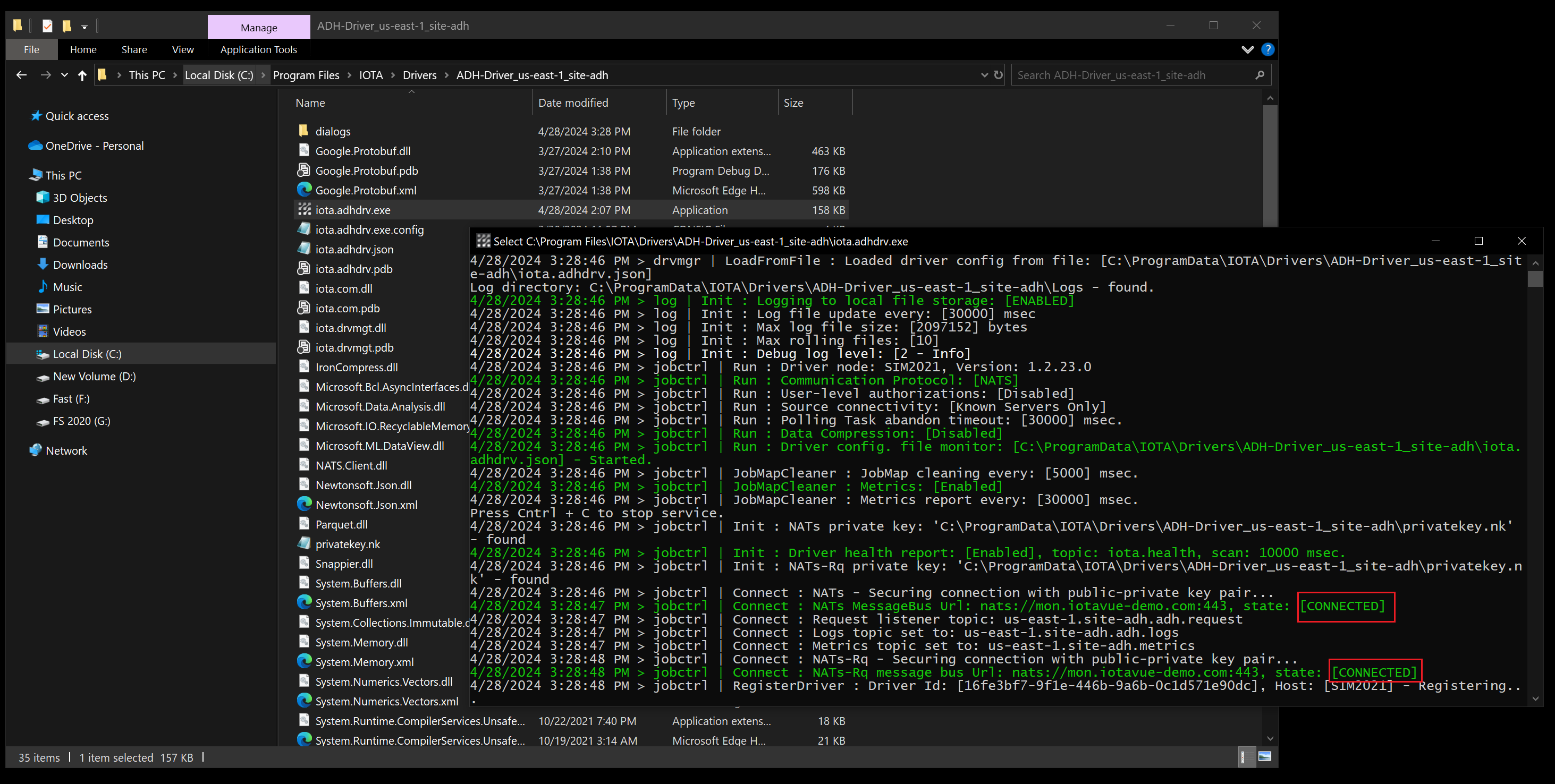Click Drivers breadcrumb in address bar

tap(419, 75)
